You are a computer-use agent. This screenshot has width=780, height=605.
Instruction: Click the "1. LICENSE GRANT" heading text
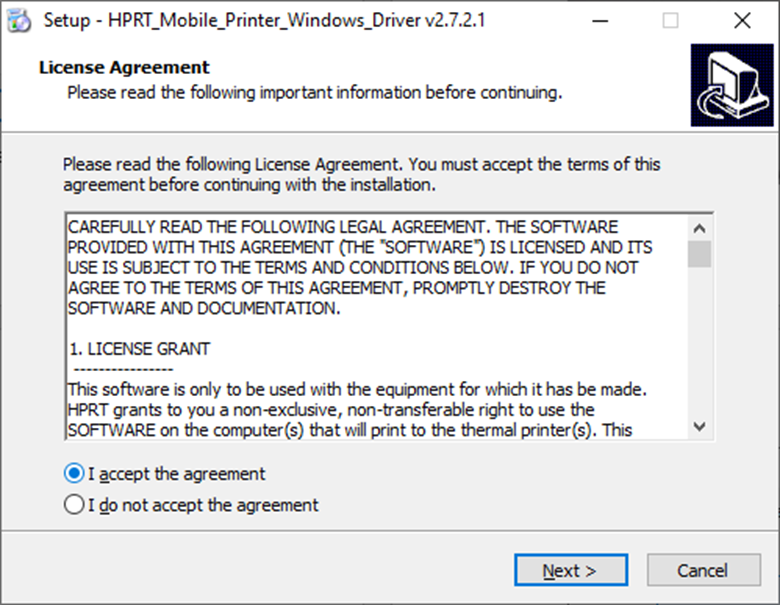coord(139,349)
